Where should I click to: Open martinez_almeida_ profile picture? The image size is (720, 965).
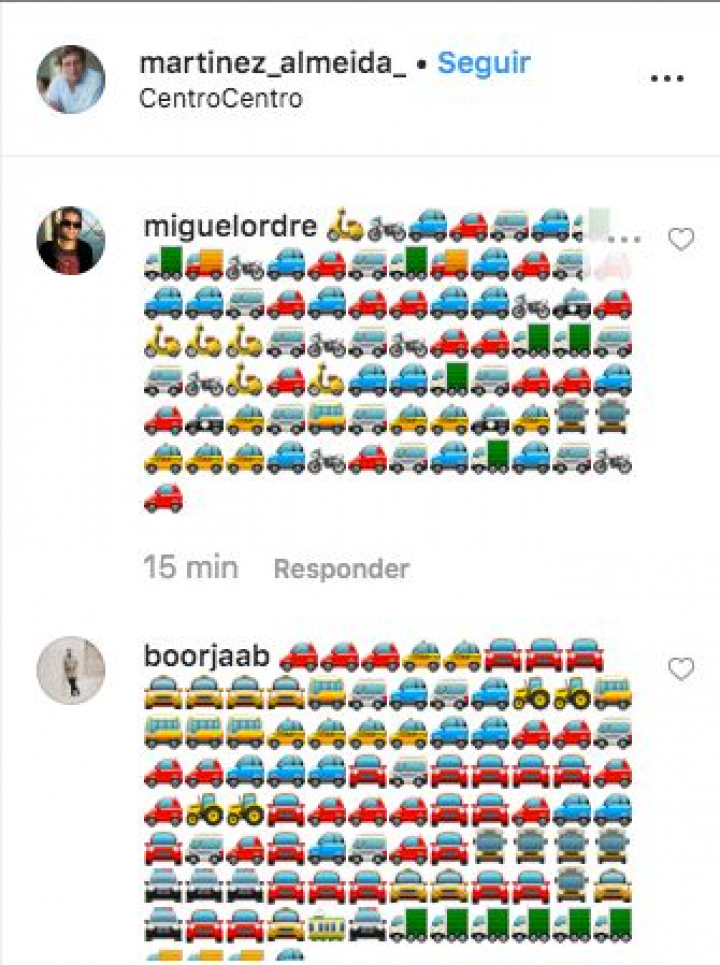(71, 79)
